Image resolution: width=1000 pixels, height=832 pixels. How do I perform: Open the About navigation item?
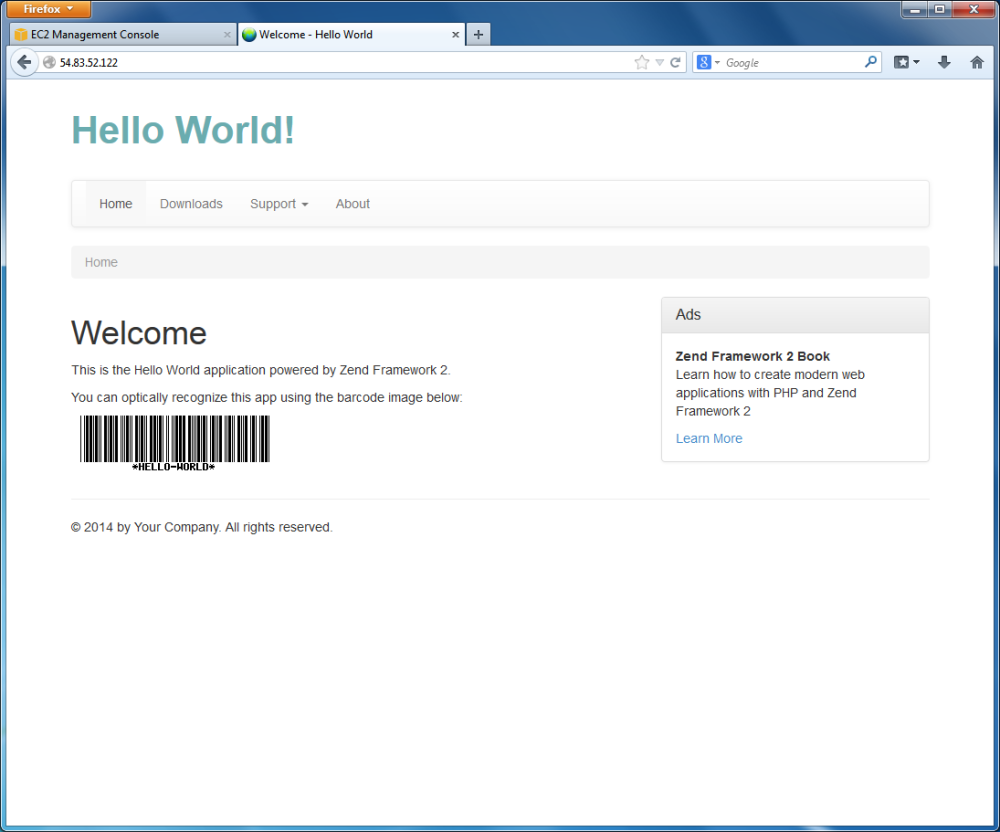coord(353,204)
